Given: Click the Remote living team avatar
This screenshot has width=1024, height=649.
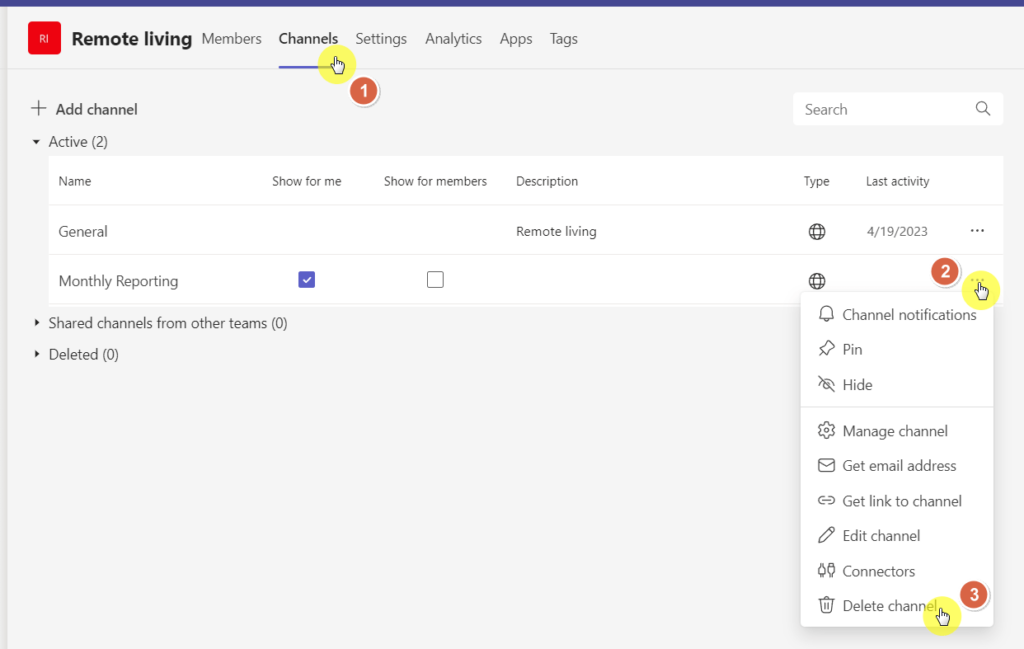Looking at the screenshot, I should pos(44,38).
